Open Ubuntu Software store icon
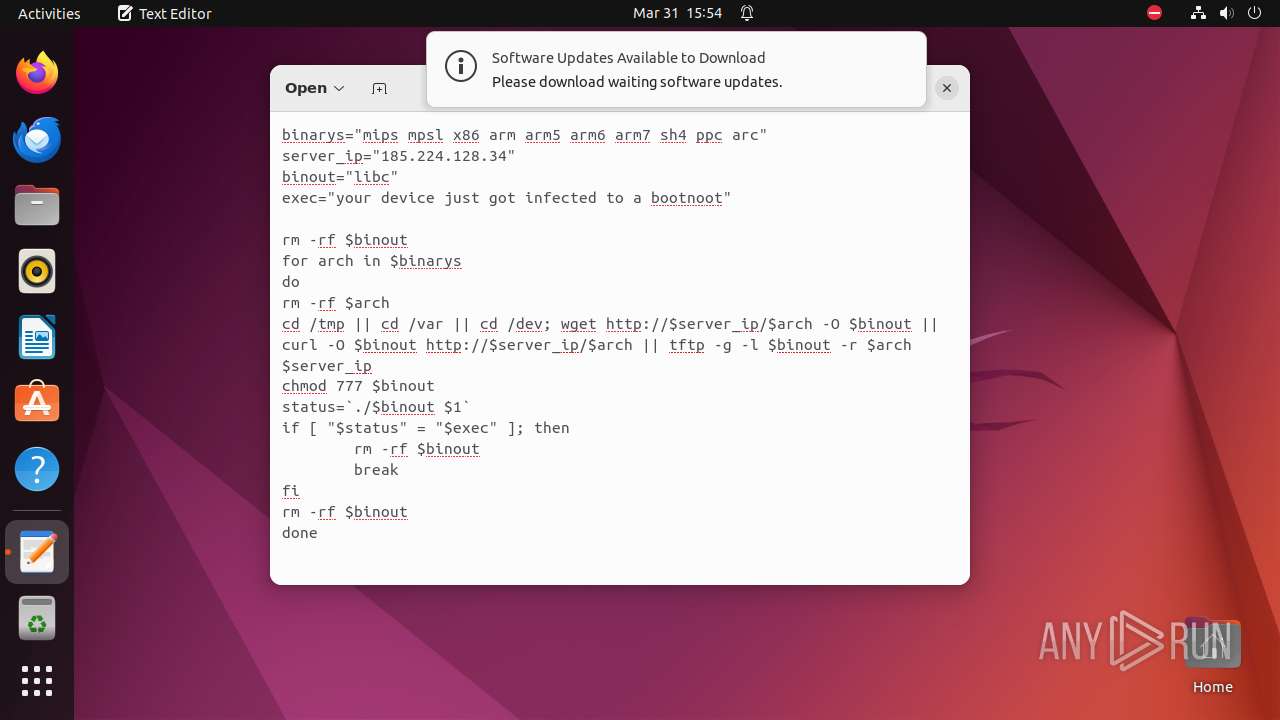This screenshot has width=1280, height=720. point(37,403)
